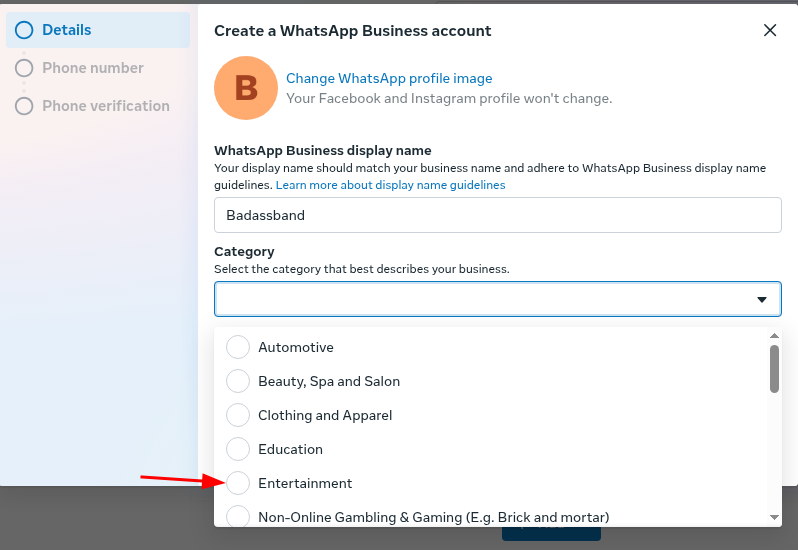Image resolution: width=798 pixels, height=550 pixels.
Task: Click the Phone number step circle icon
Action: click(24, 68)
